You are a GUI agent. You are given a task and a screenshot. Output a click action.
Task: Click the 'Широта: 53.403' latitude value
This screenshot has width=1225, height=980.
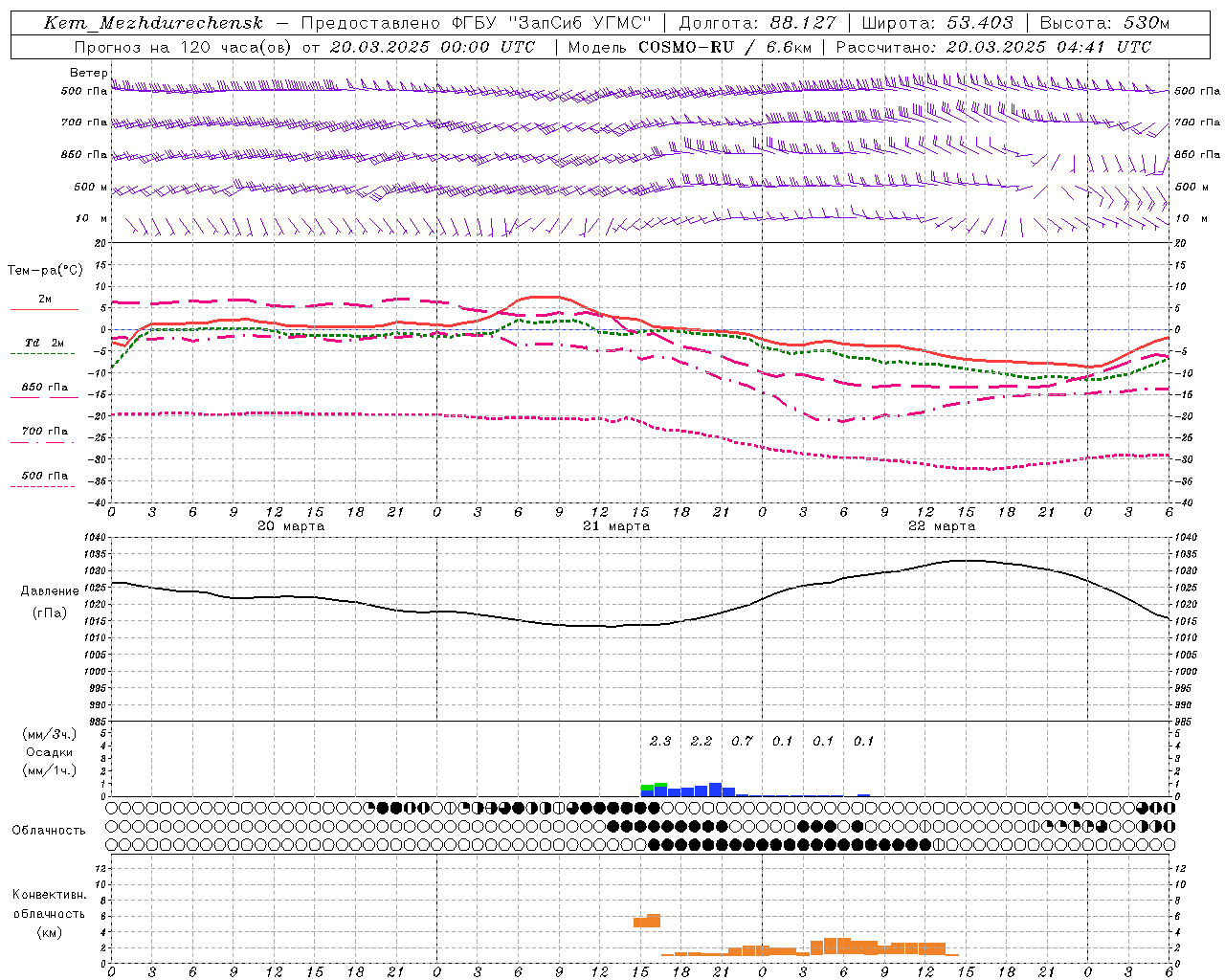938,23
